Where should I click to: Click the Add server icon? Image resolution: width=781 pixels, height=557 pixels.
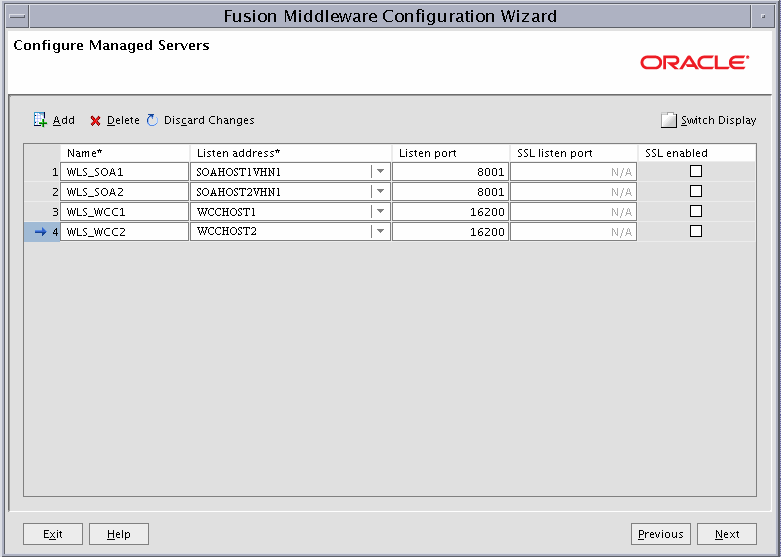40,120
